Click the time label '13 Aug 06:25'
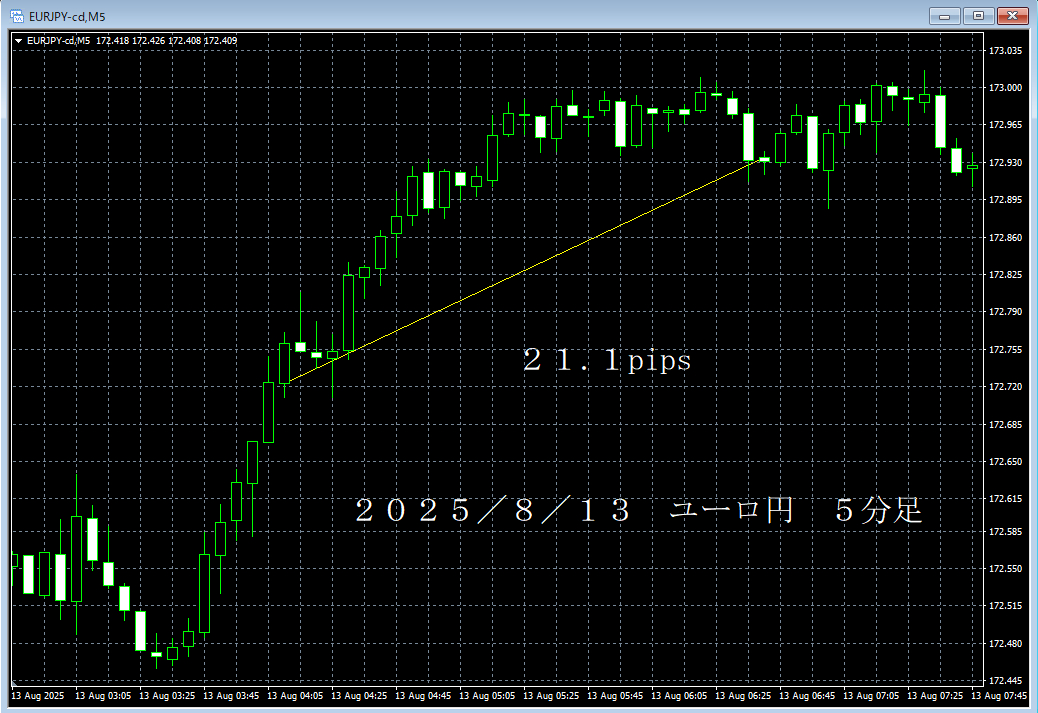The image size is (1038, 713). [743, 695]
